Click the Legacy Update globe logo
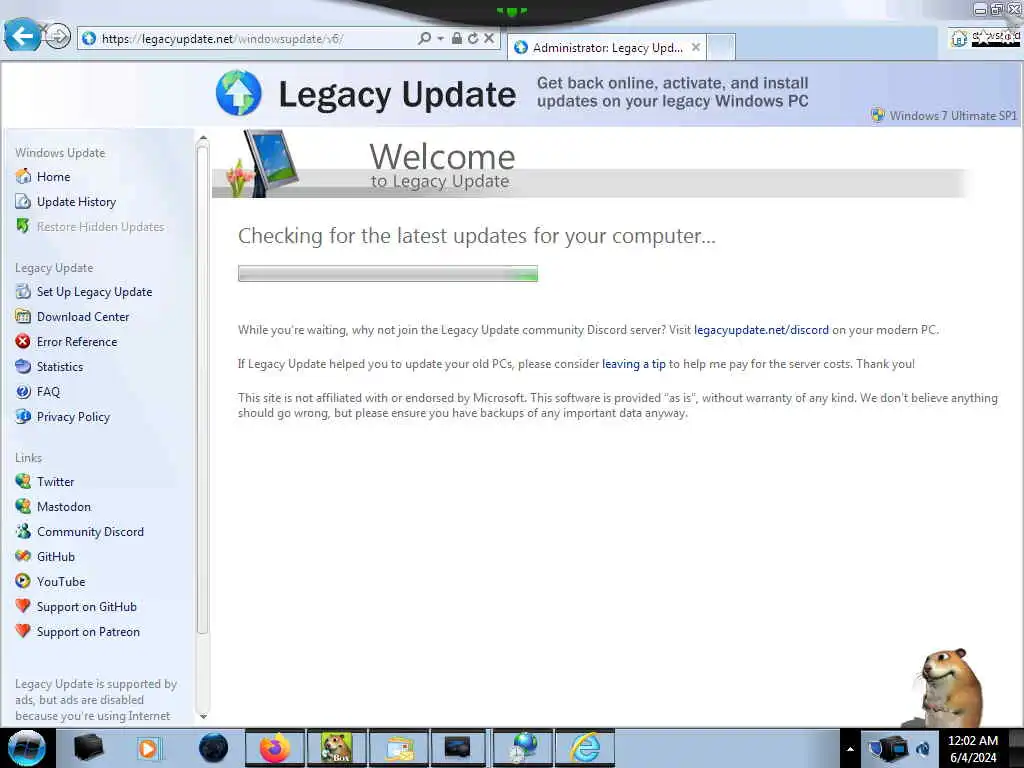Image resolution: width=1024 pixels, height=768 pixels. coord(238,93)
